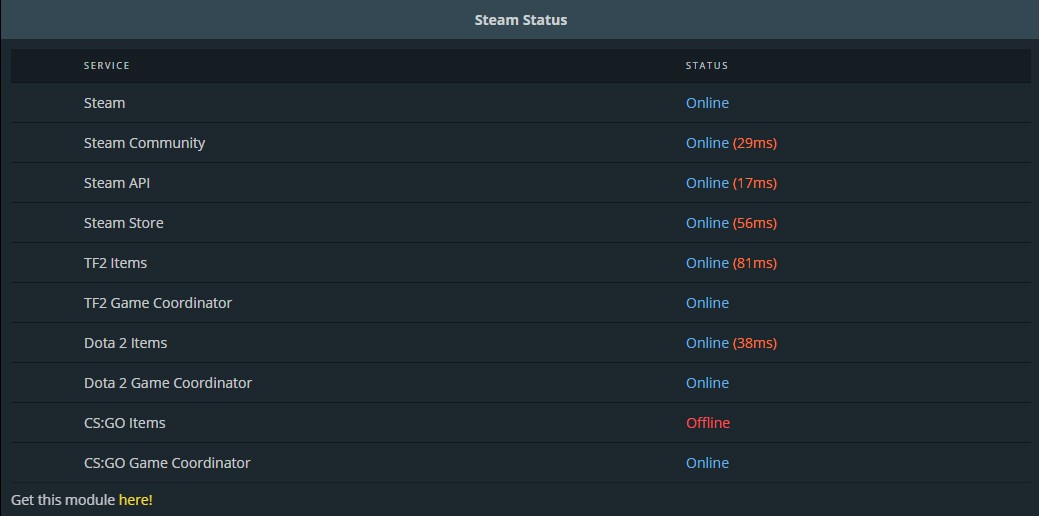Click the 17ms Steam API latency

pos(755,183)
